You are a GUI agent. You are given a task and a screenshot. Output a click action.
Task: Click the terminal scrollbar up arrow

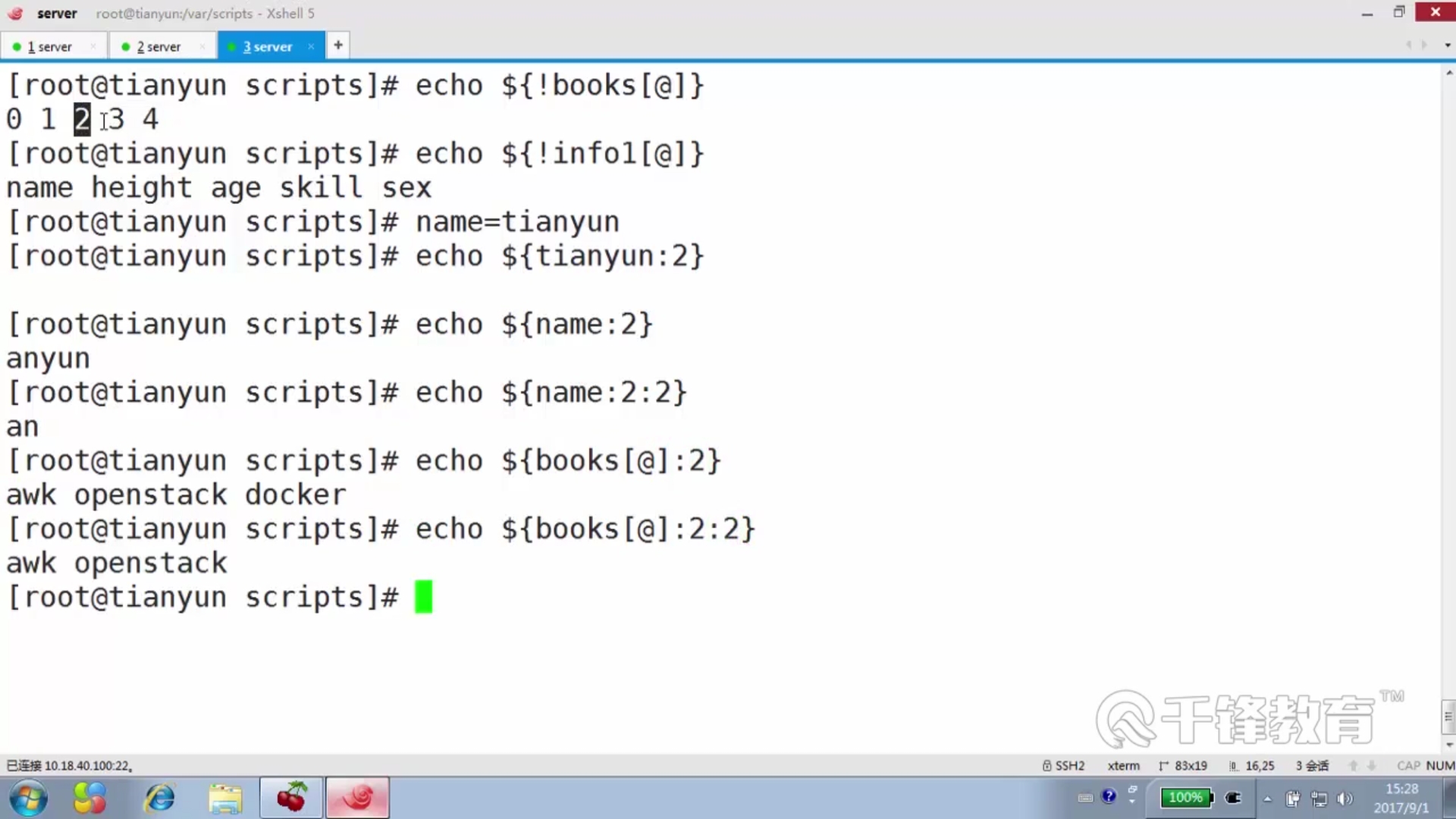click(1448, 74)
